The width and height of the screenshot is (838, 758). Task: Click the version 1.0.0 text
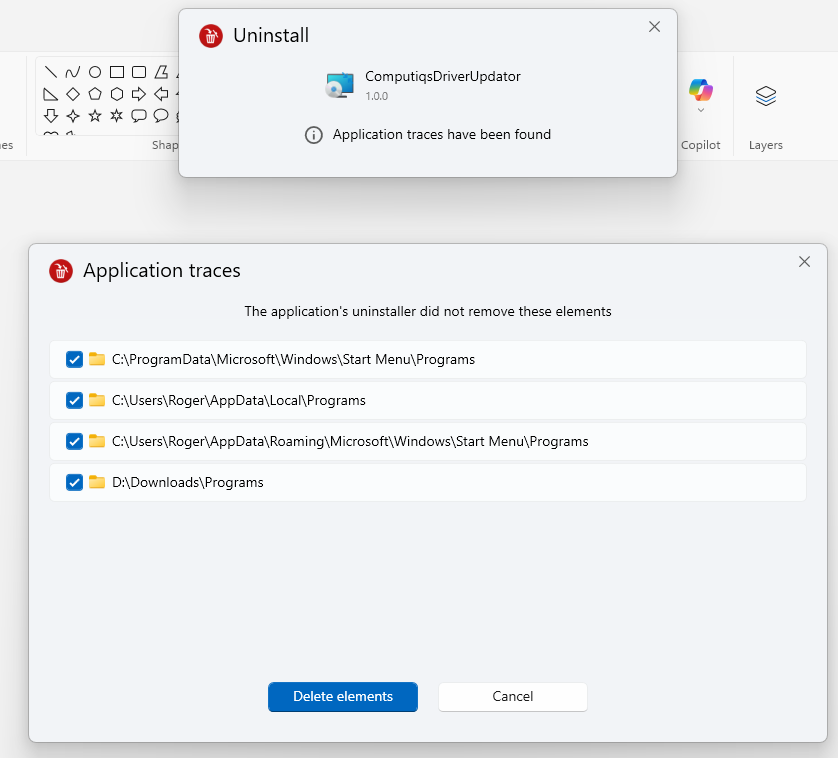click(377, 96)
